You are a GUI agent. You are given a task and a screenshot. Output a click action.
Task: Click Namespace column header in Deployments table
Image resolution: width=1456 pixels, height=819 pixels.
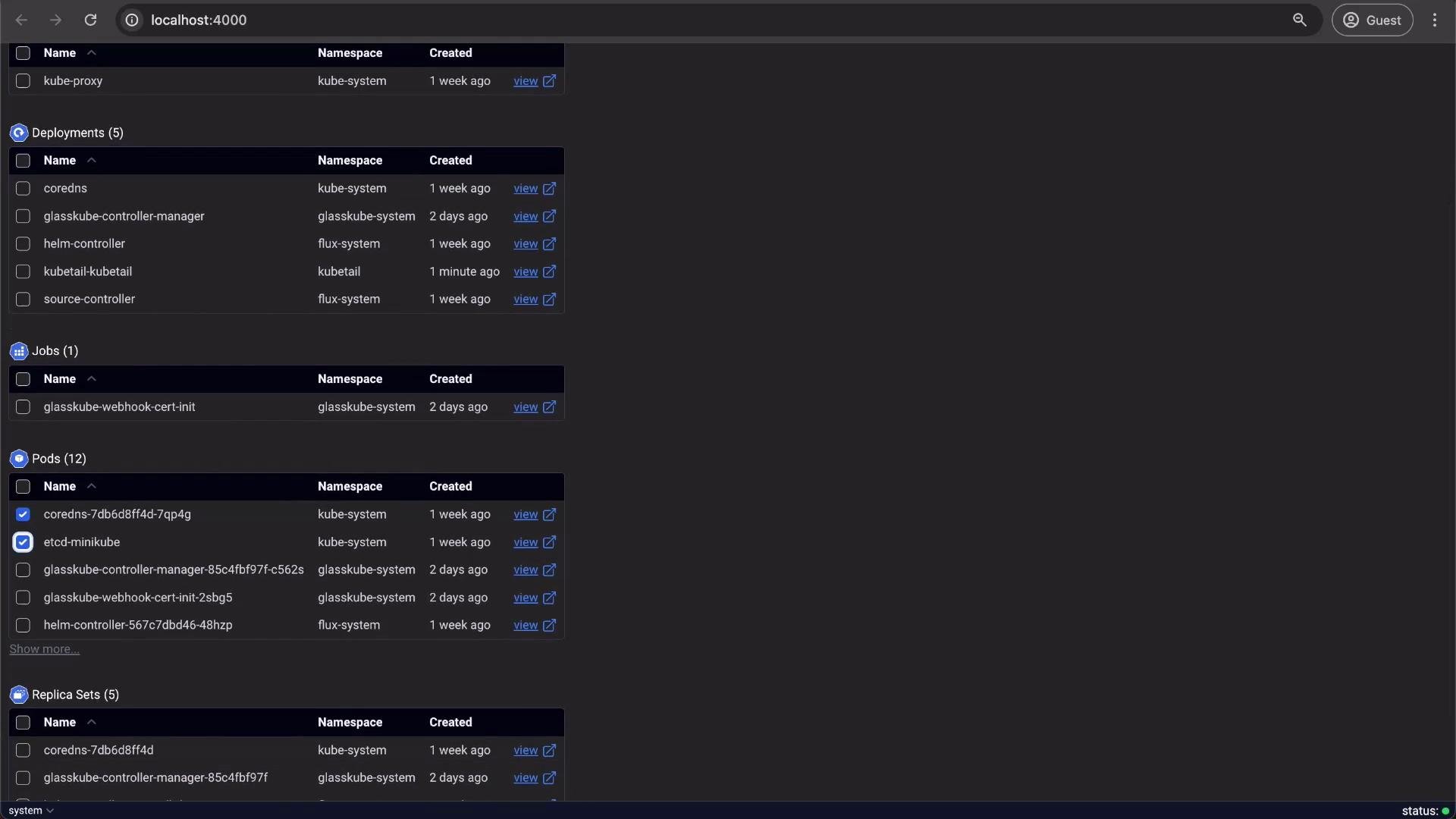coord(350,161)
